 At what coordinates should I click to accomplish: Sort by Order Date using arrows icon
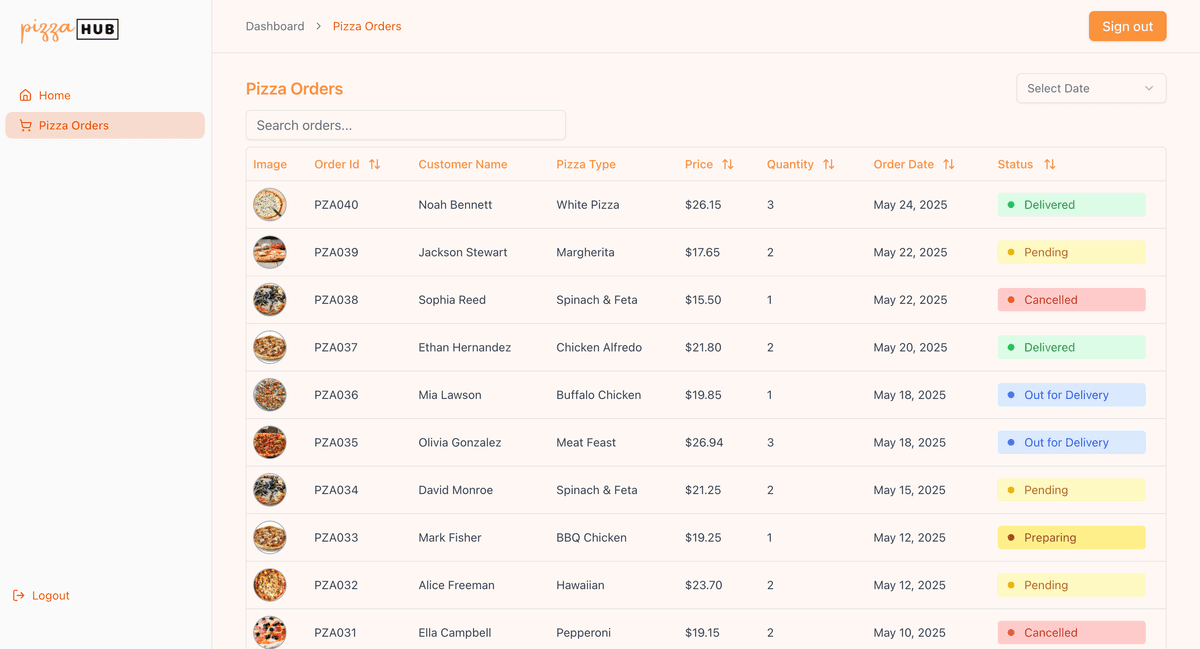click(949, 164)
